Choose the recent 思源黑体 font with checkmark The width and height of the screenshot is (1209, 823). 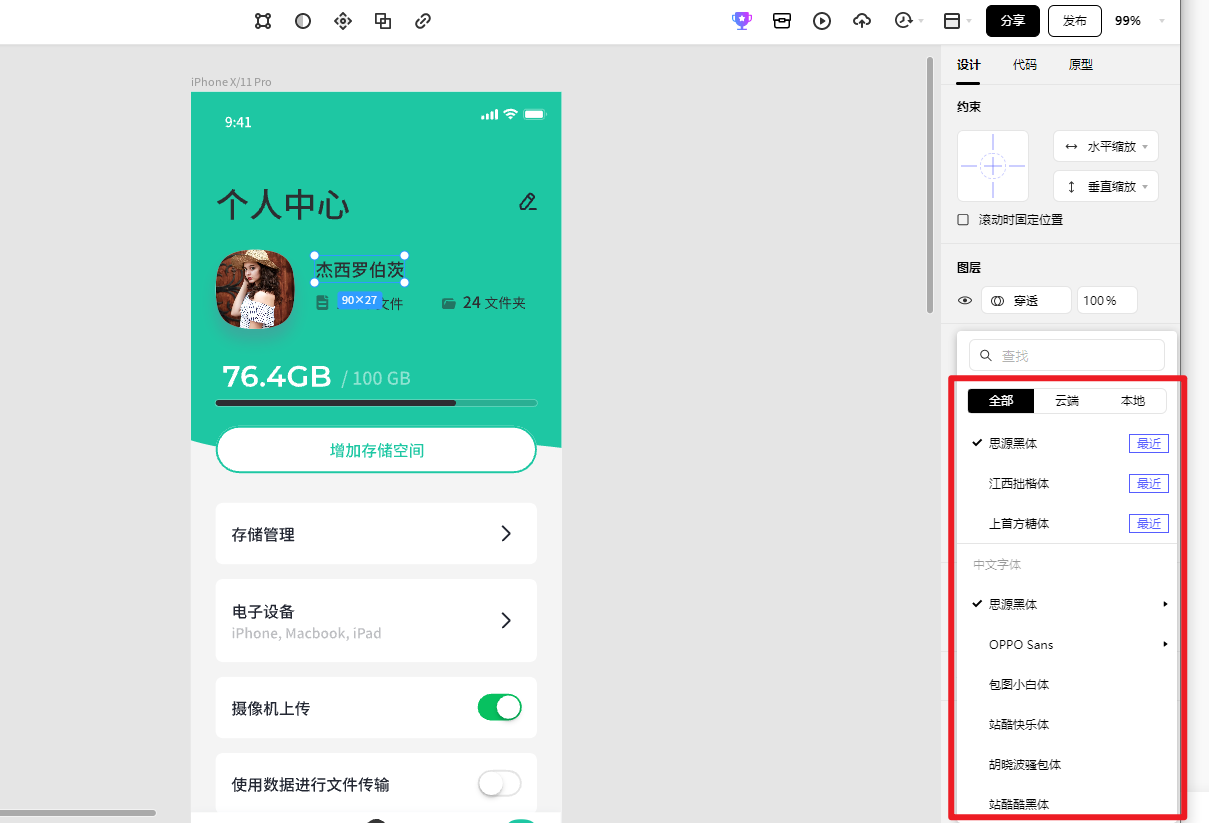[x=1067, y=443]
